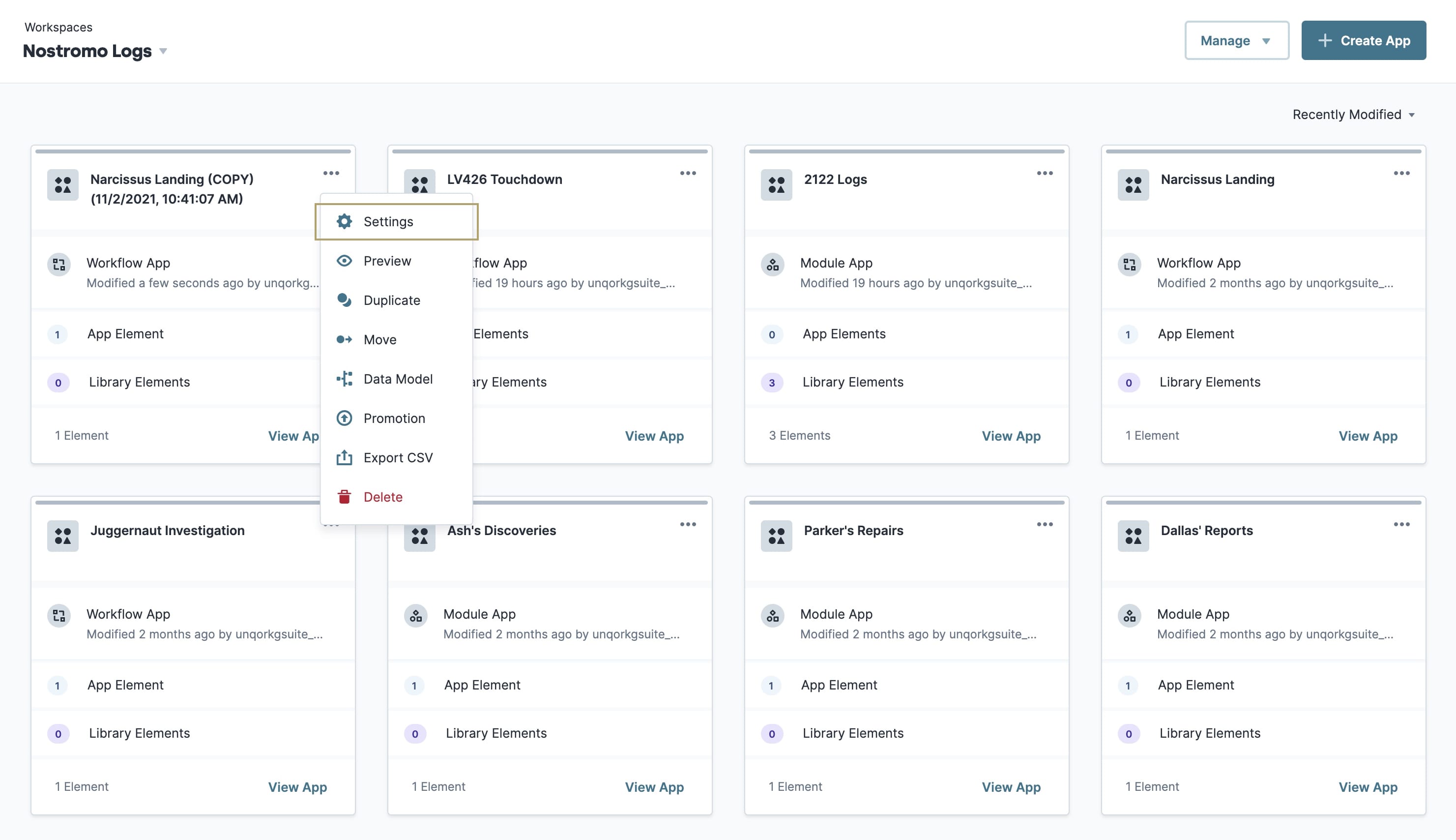Click the Create App button
1456x840 pixels.
pyautogui.click(x=1363, y=40)
